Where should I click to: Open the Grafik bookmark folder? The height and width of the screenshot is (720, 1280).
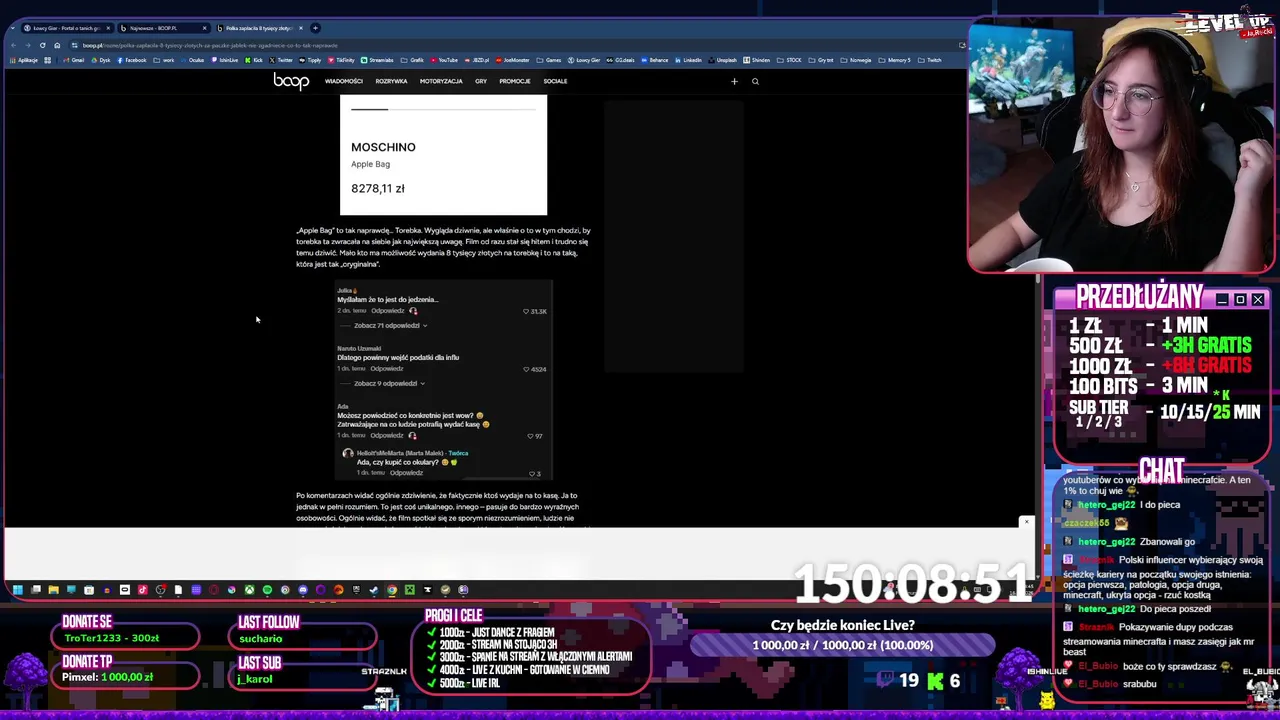pyautogui.click(x=411, y=60)
